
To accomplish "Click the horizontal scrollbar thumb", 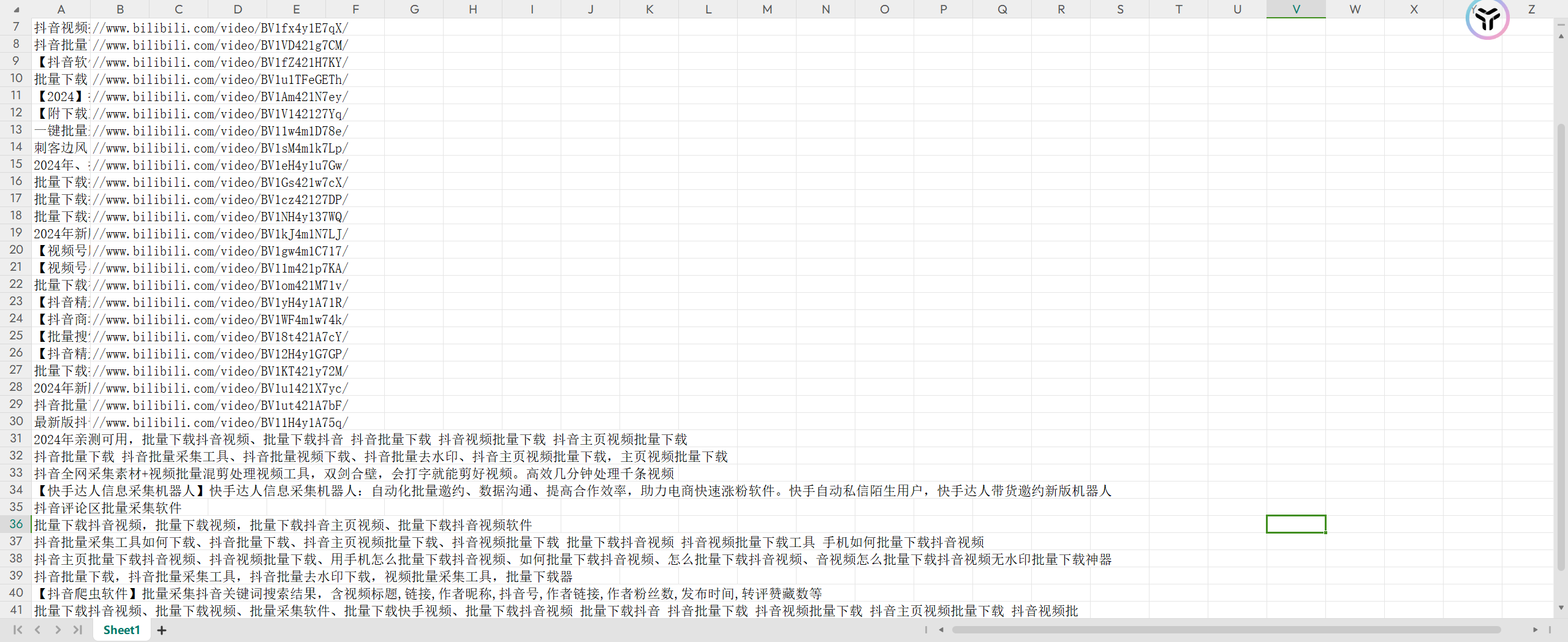I will click(x=1226, y=630).
